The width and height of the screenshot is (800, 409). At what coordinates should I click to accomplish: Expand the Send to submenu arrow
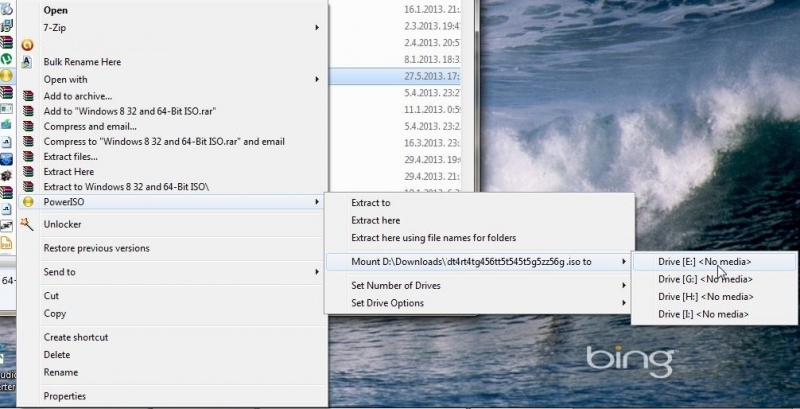click(x=318, y=272)
